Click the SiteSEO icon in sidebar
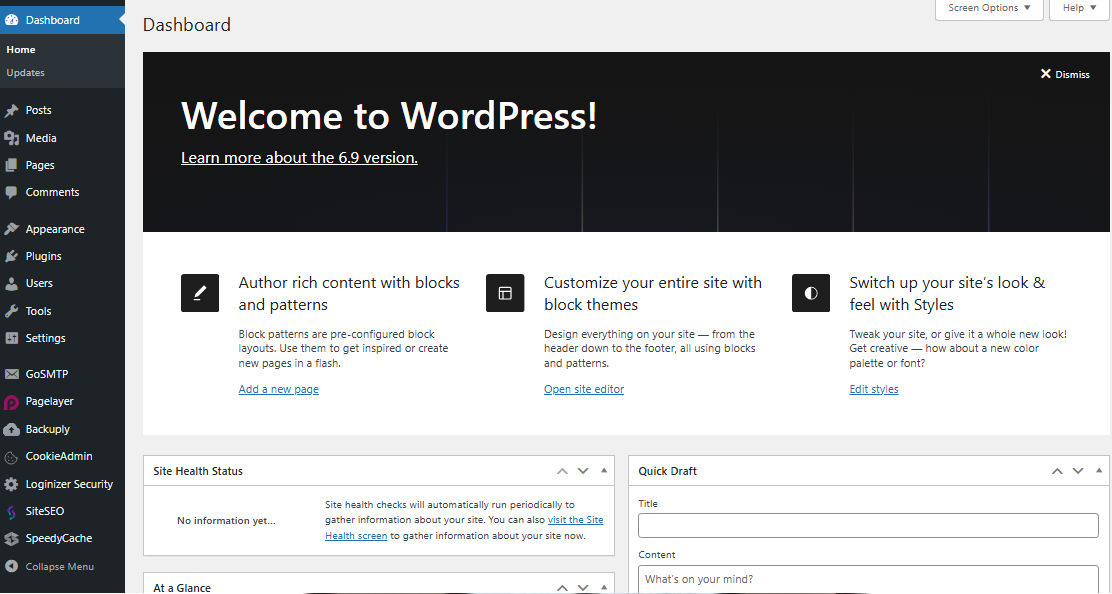The image size is (1112, 594). coord(11,511)
